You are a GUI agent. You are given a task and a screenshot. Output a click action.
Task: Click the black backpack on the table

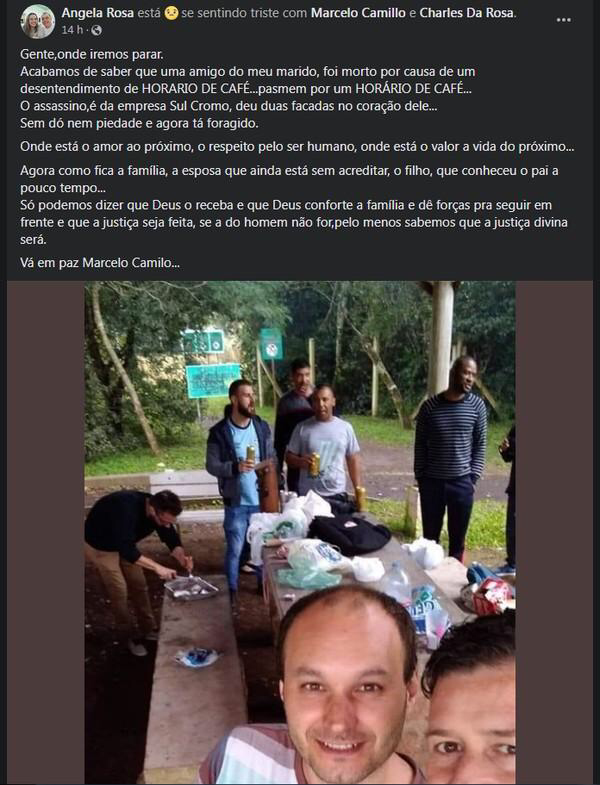click(349, 536)
